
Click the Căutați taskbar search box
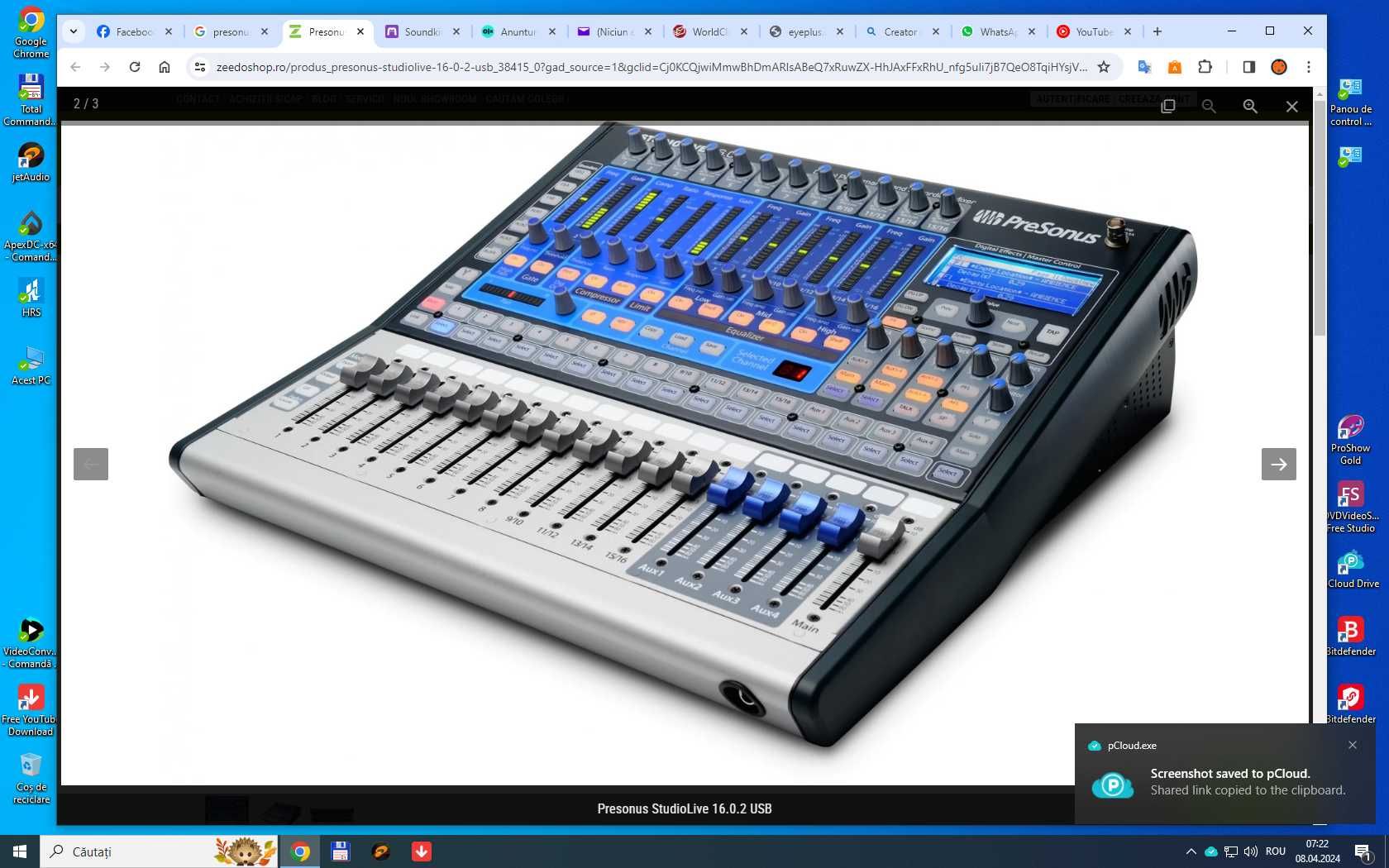coord(159,851)
